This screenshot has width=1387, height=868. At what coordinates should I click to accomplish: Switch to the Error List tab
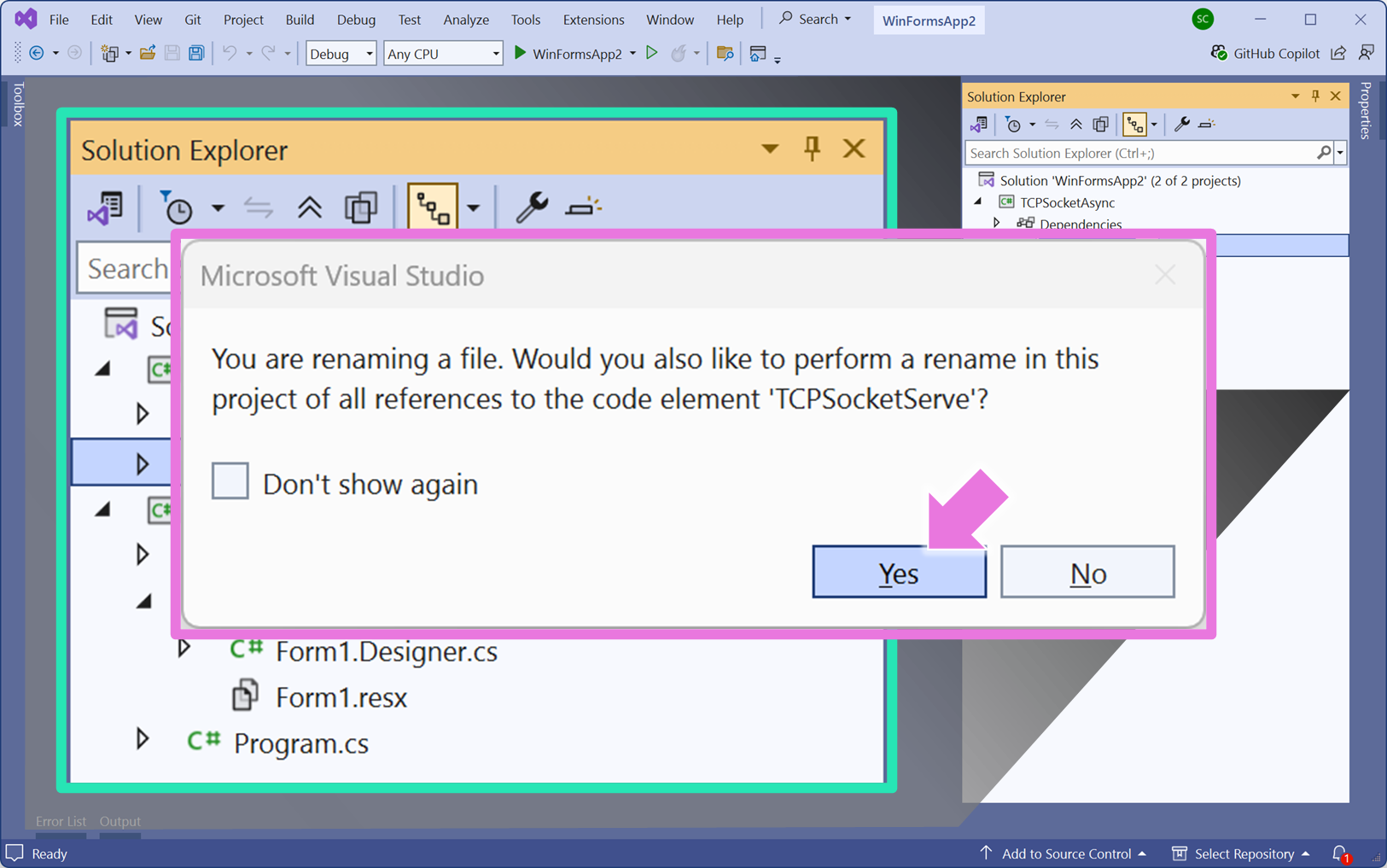pos(61,821)
